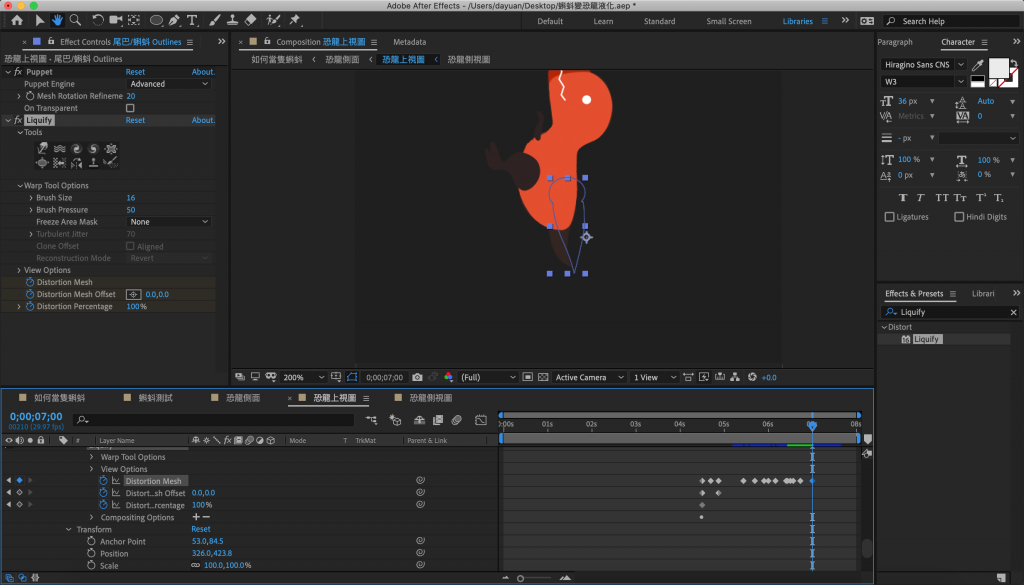
Task: Select the Type text tool
Action: (x=192, y=20)
